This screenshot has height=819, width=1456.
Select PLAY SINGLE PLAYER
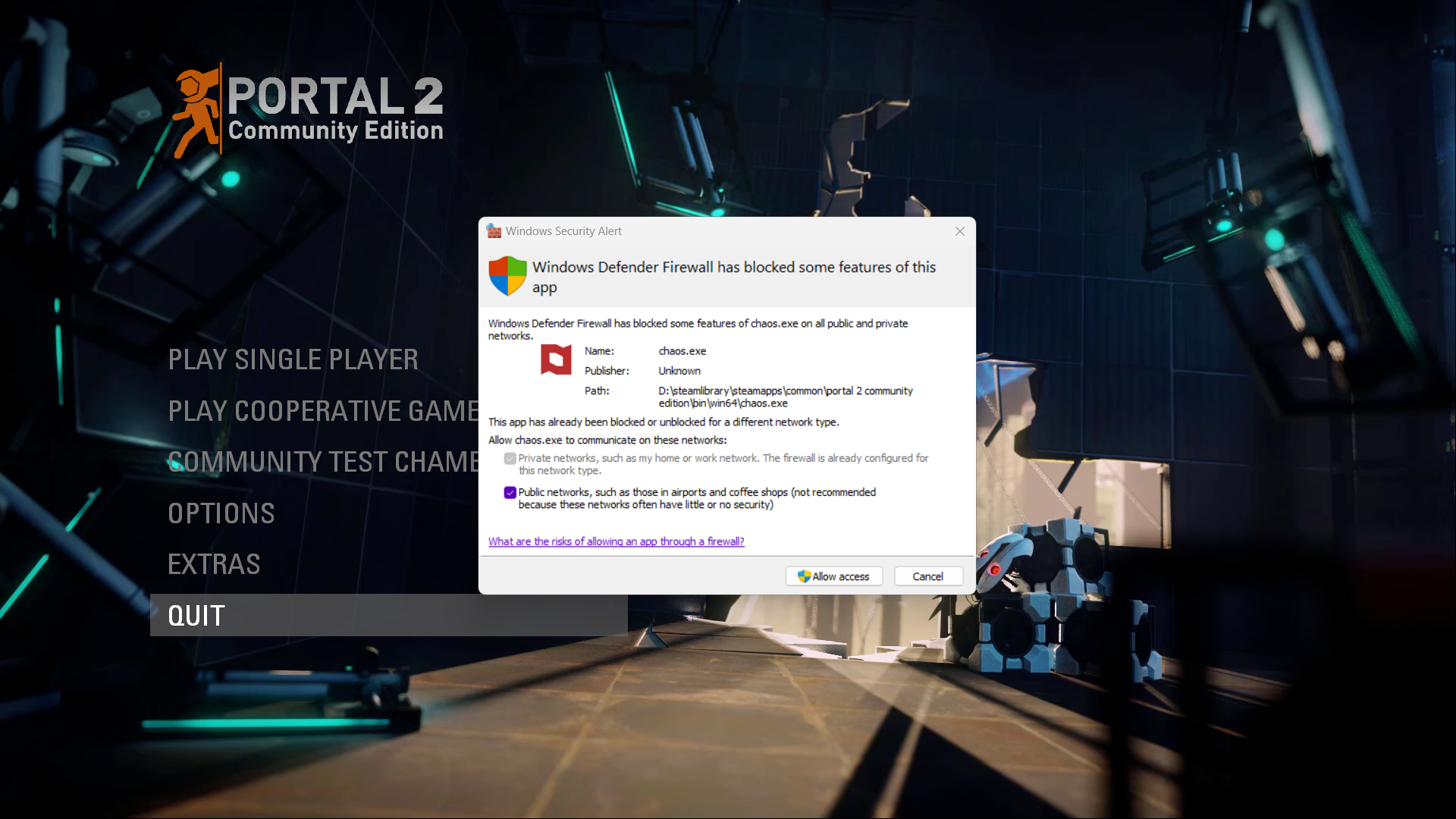click(293, 359)
